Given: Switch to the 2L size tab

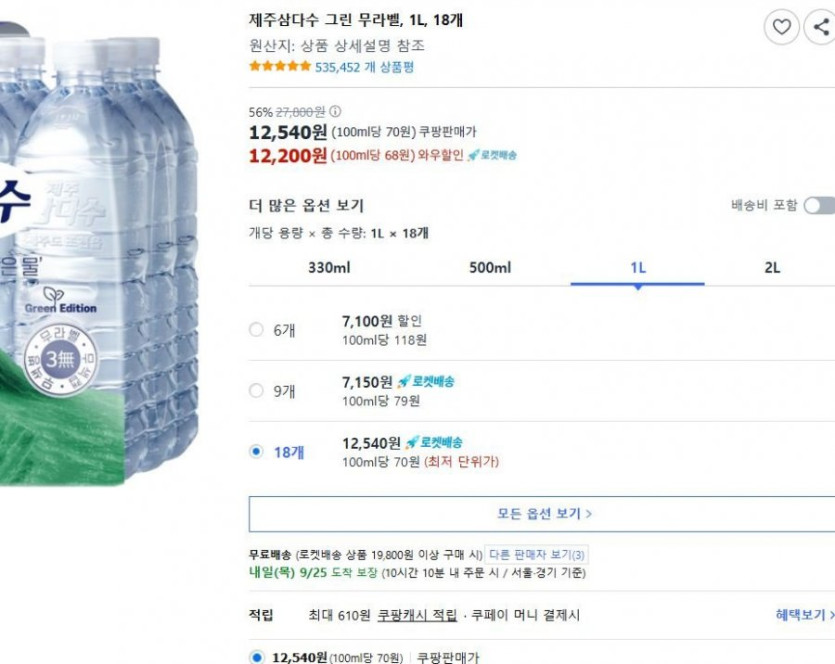Looking at the screenshot, I should tap(772, 268).
